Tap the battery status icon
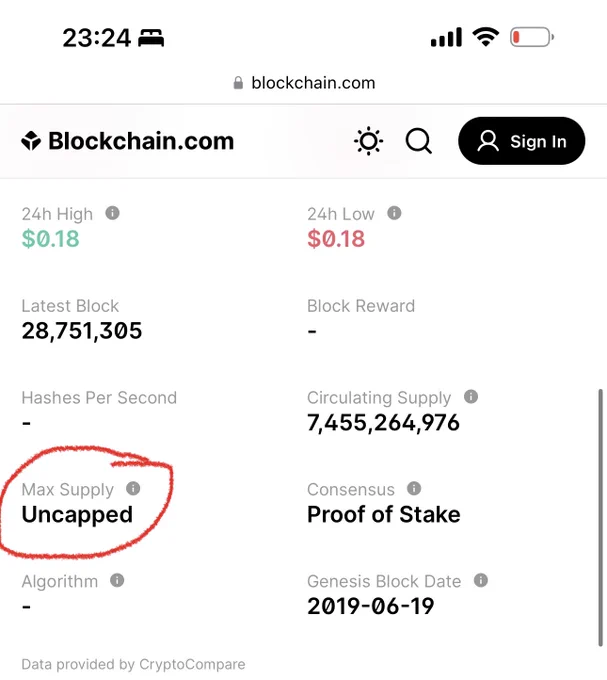This screenshot has width=607, height=680. click(532, 37)
